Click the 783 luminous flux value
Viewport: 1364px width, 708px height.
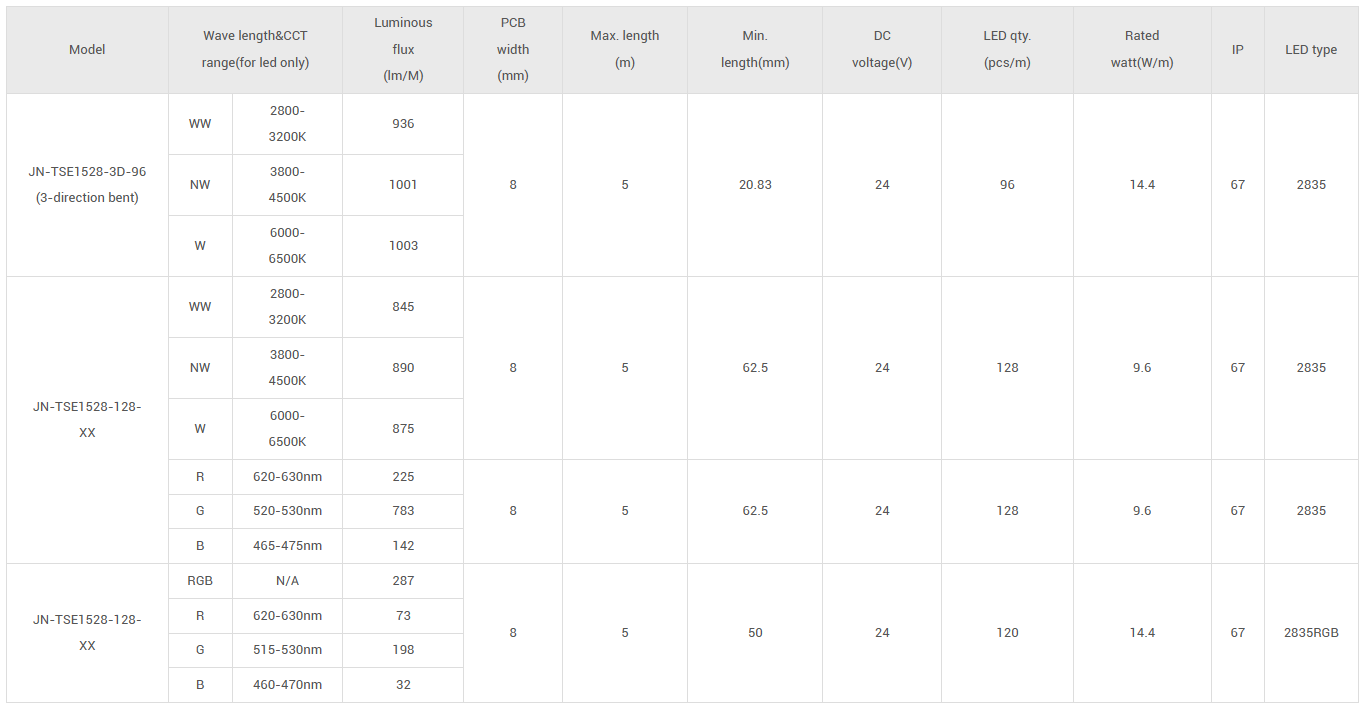click(x=403, y=511)
